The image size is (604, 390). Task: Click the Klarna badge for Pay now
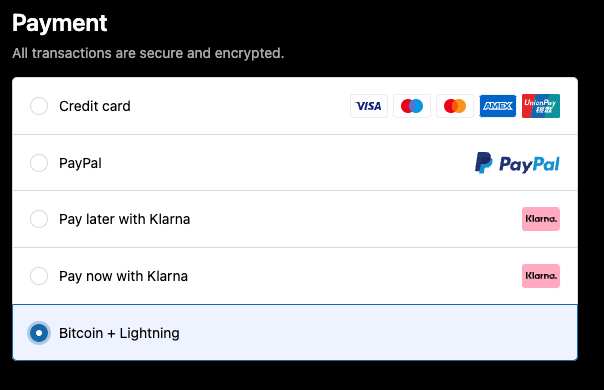(x=541, y=276)
